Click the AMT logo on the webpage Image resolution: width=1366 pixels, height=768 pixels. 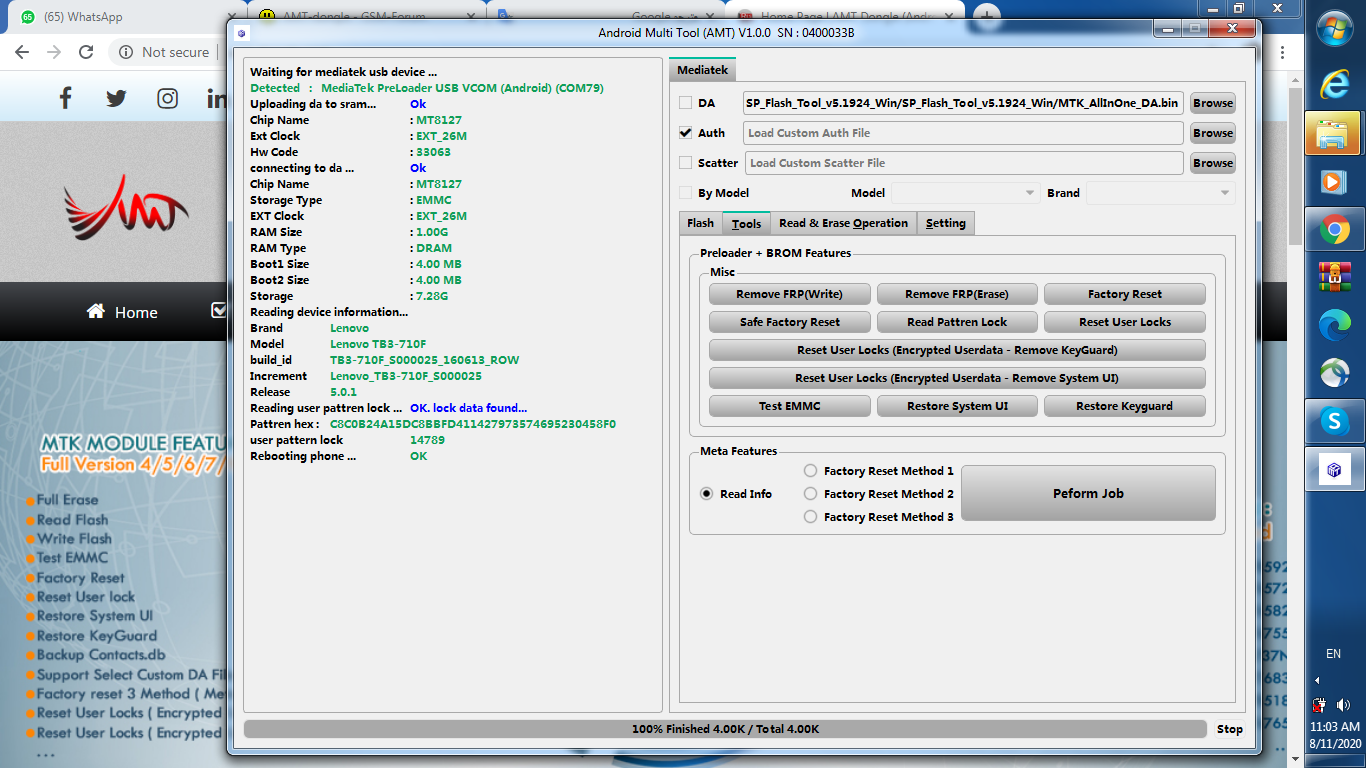pos(126,208)
